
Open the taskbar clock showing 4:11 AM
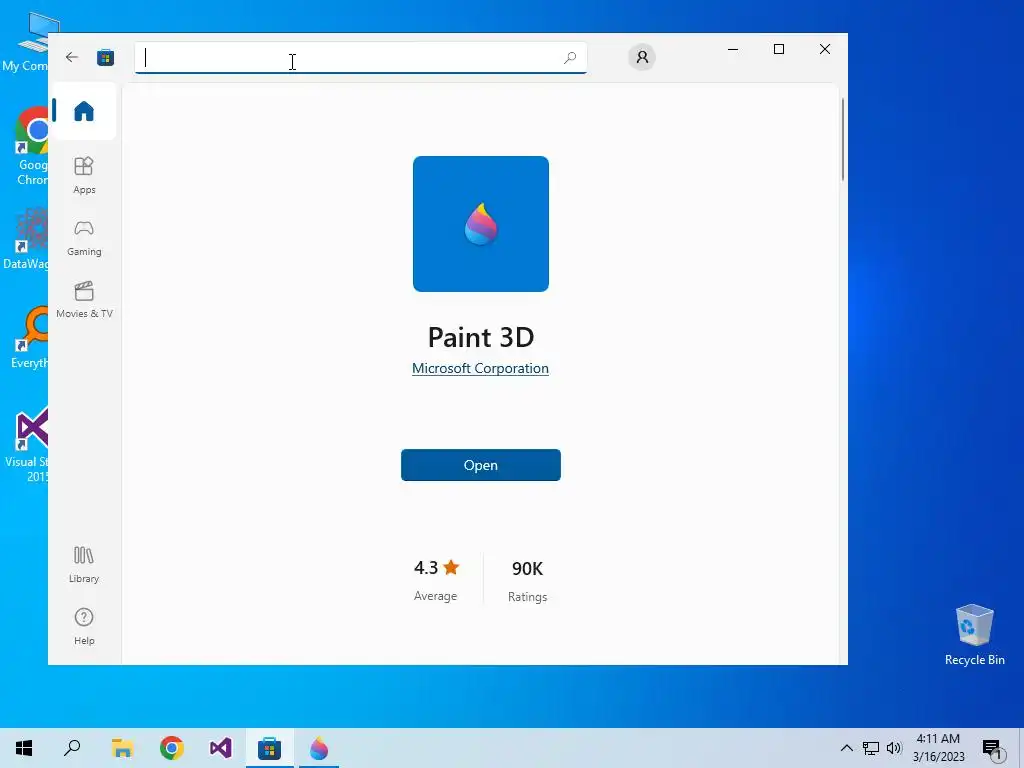point(938,748)
